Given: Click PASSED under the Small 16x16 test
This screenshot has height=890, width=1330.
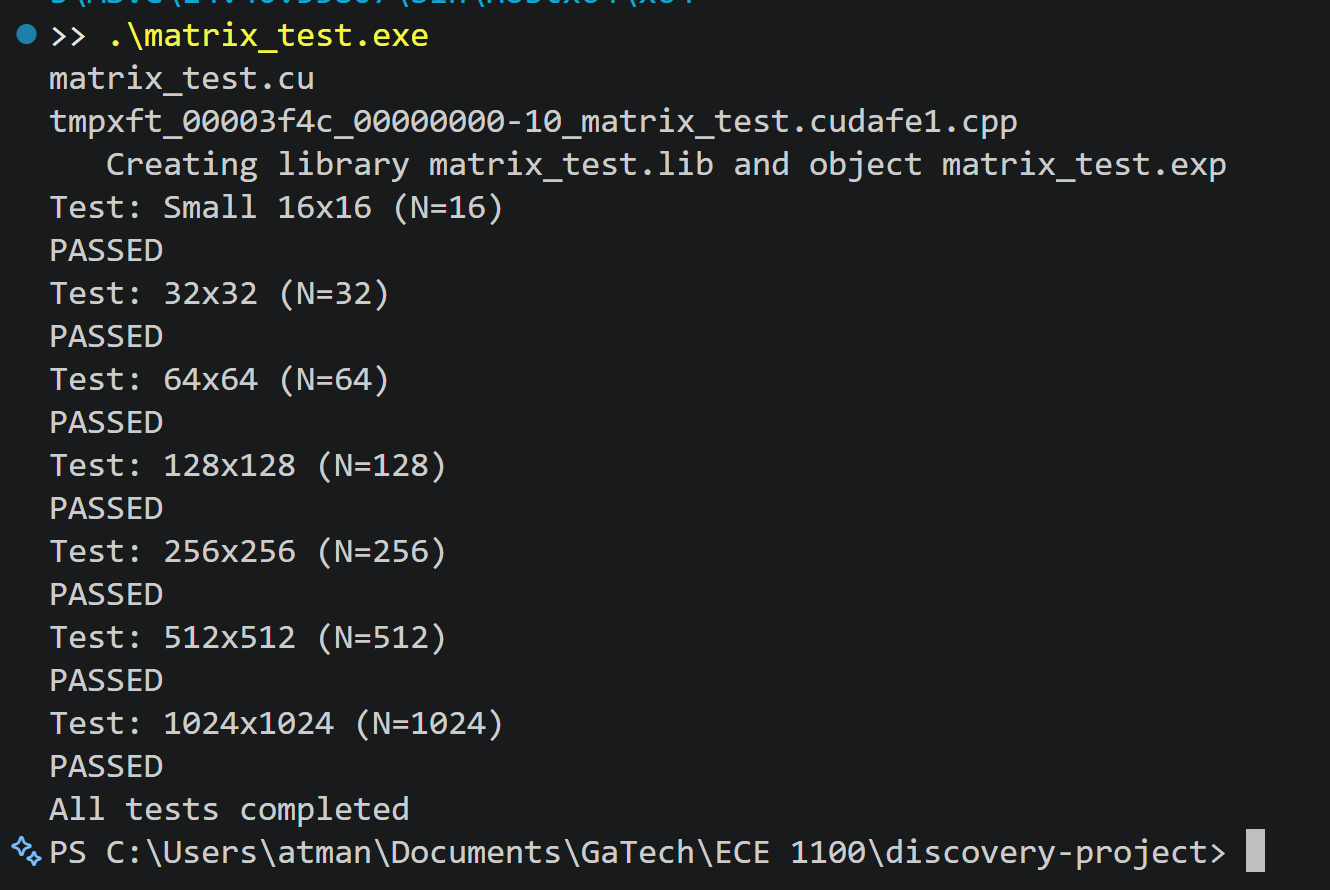Looking at the screenshot, I should [x=107, y=250].
